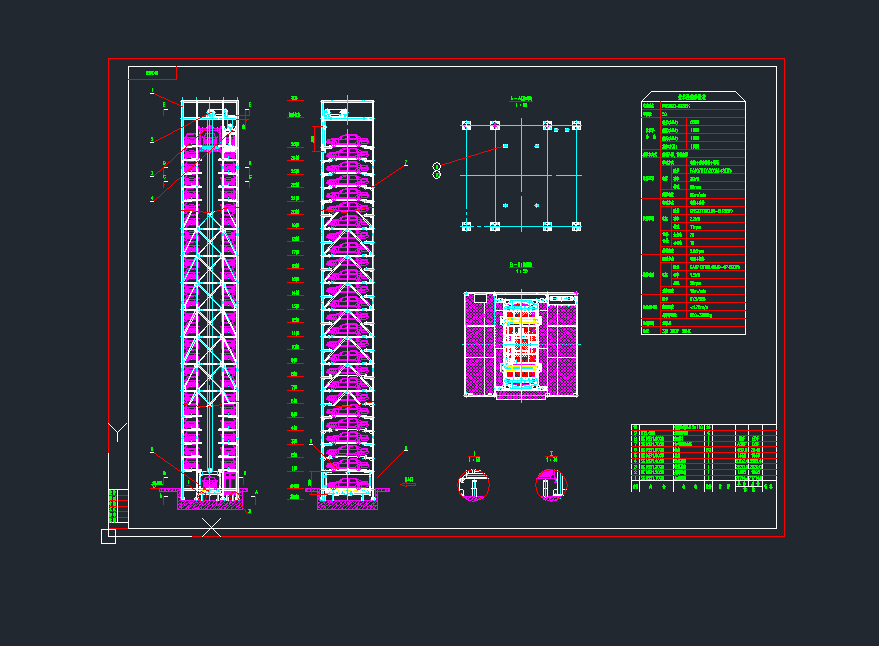Select the double-circle balloon beside column plan
This screenshot has width=879, height=646.
(436, 170)
